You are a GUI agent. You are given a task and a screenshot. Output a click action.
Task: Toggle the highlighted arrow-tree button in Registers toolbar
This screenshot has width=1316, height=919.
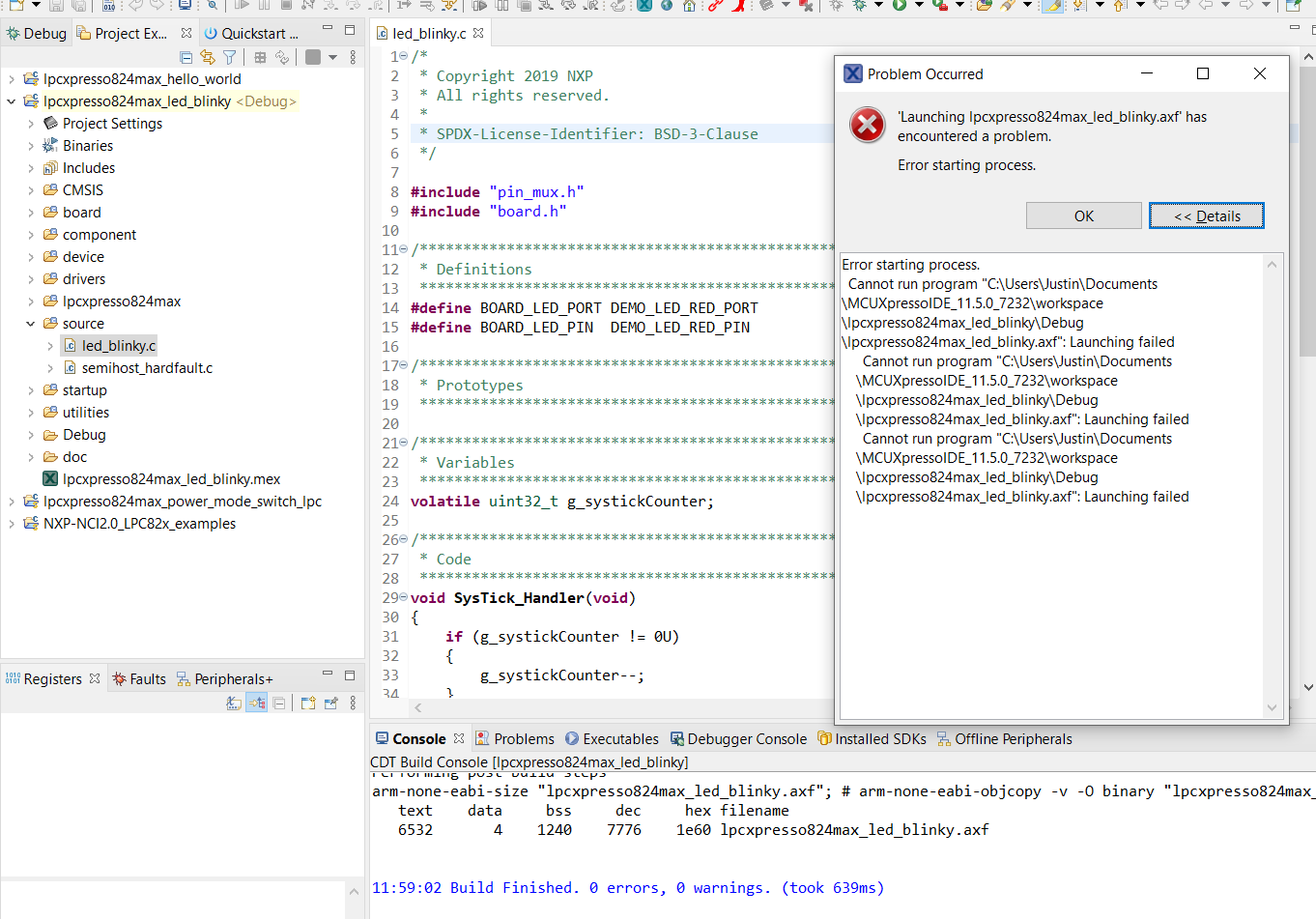coord(257,704)
